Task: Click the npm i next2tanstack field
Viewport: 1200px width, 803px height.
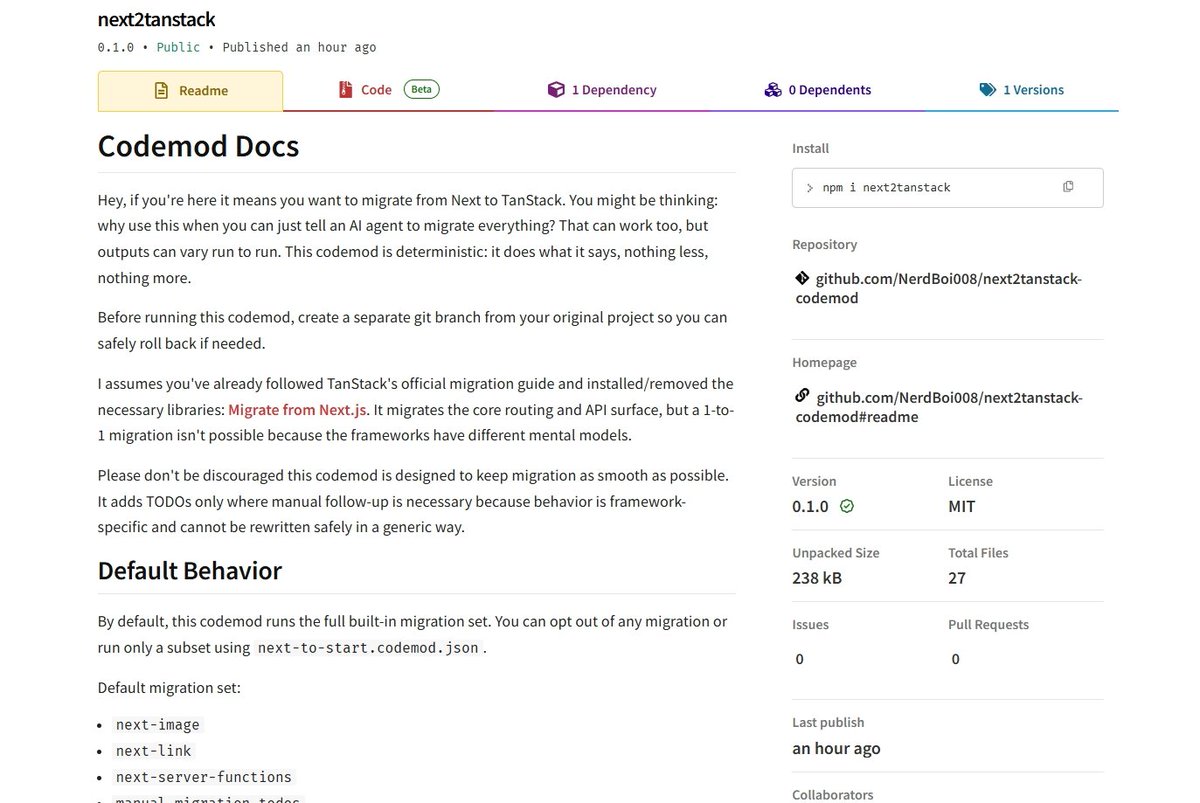Action: point(947,187)
